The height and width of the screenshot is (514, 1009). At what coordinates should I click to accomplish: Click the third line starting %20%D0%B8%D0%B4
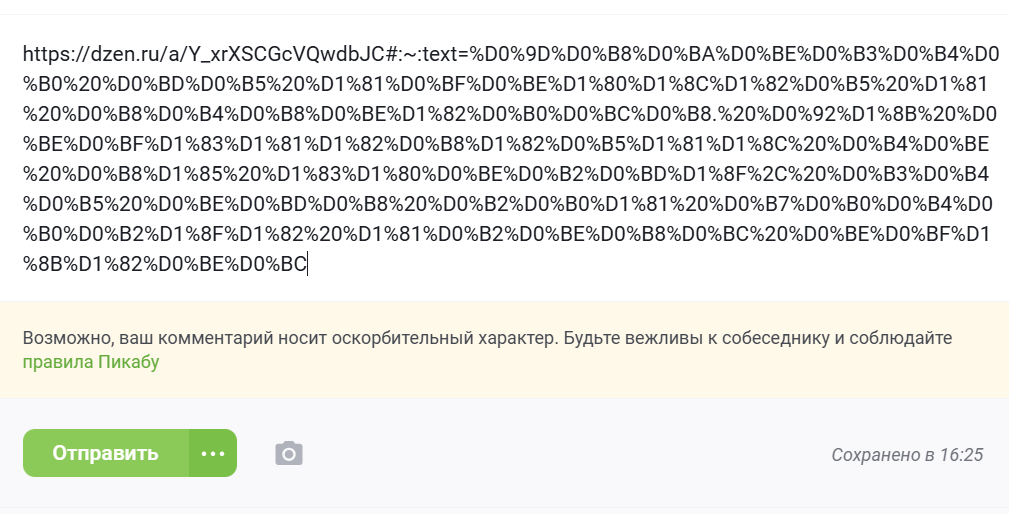[510, 114]
